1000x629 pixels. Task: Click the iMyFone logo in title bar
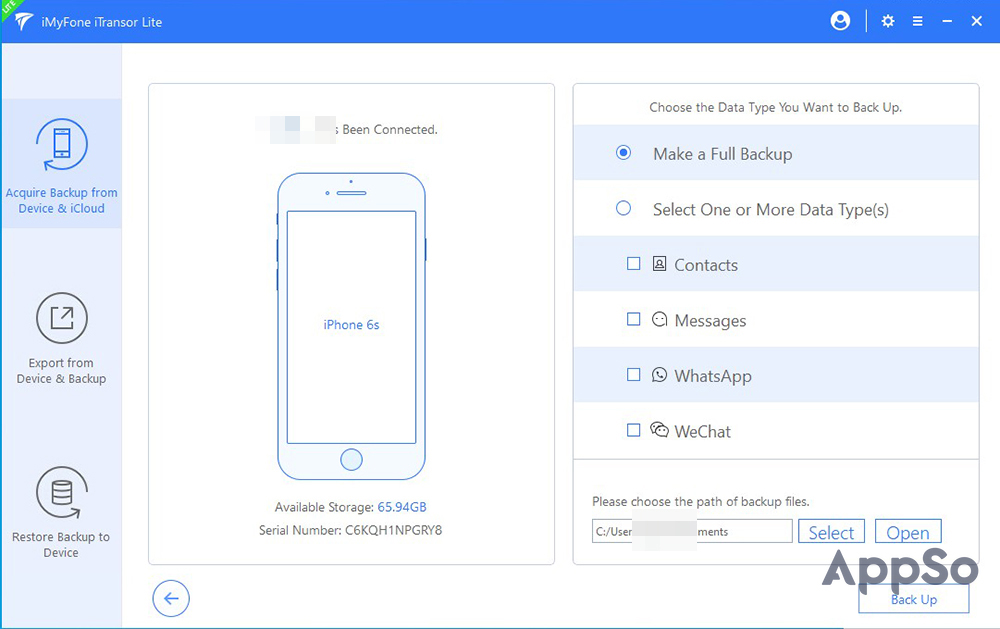24,22
